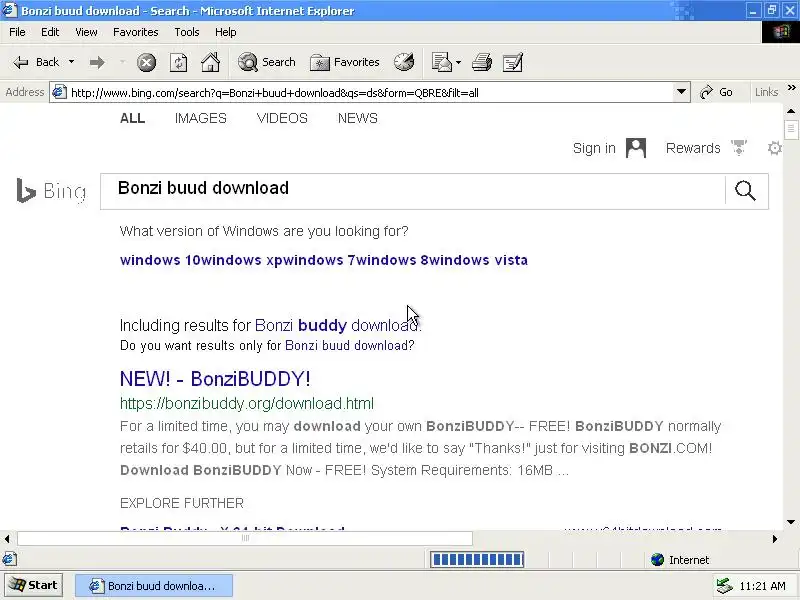Image resolution: width=800 pixels, height=600 pixels.
Task: Switch to the NEWS tab
Action: [x=358, y=118]
